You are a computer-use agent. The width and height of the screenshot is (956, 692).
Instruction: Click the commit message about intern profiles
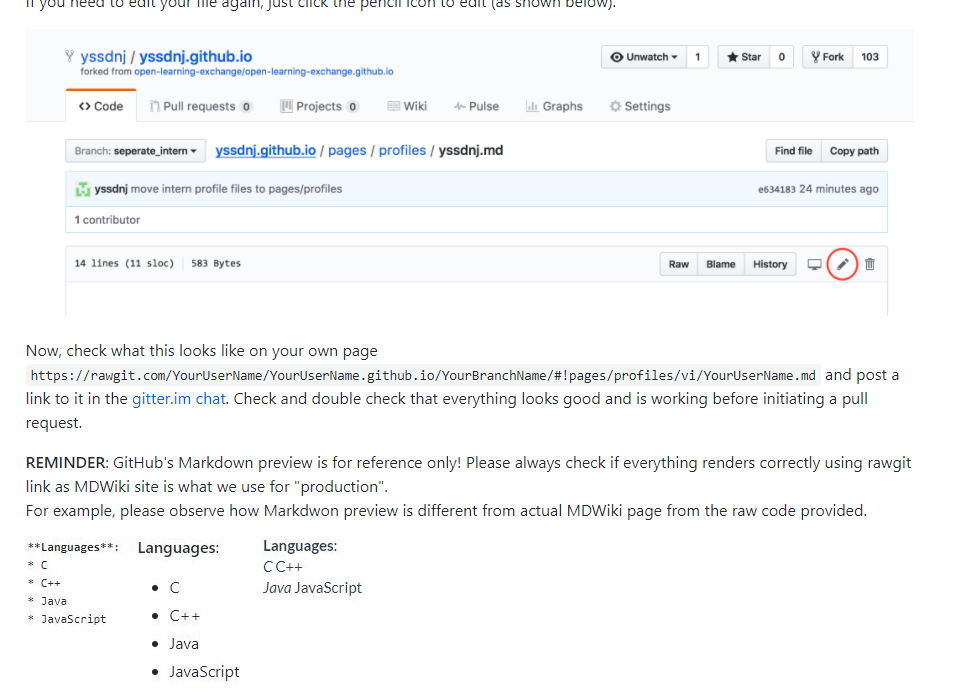coord(237,189)
